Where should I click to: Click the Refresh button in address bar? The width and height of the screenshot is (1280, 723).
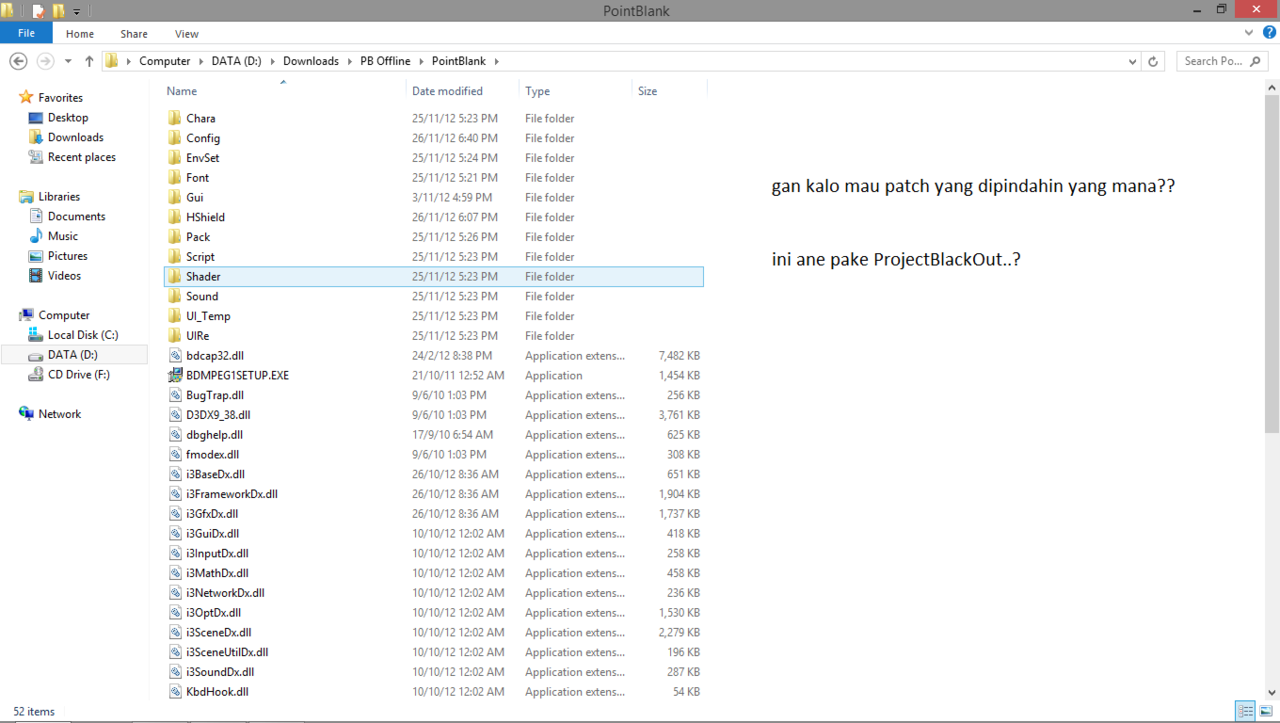click(1153, 61)
